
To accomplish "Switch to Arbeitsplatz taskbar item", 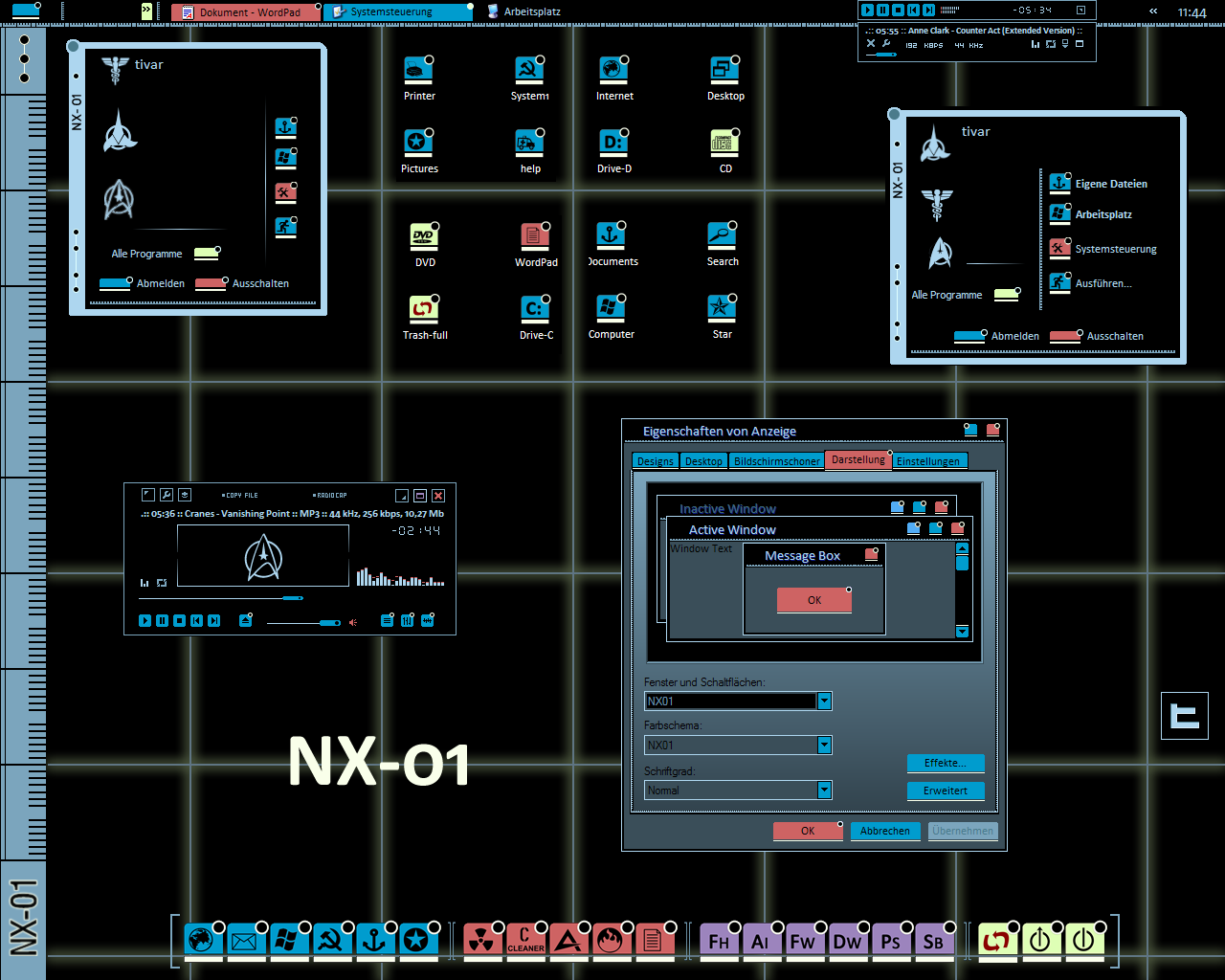I will pyautogui.click(x=523, y=12).
